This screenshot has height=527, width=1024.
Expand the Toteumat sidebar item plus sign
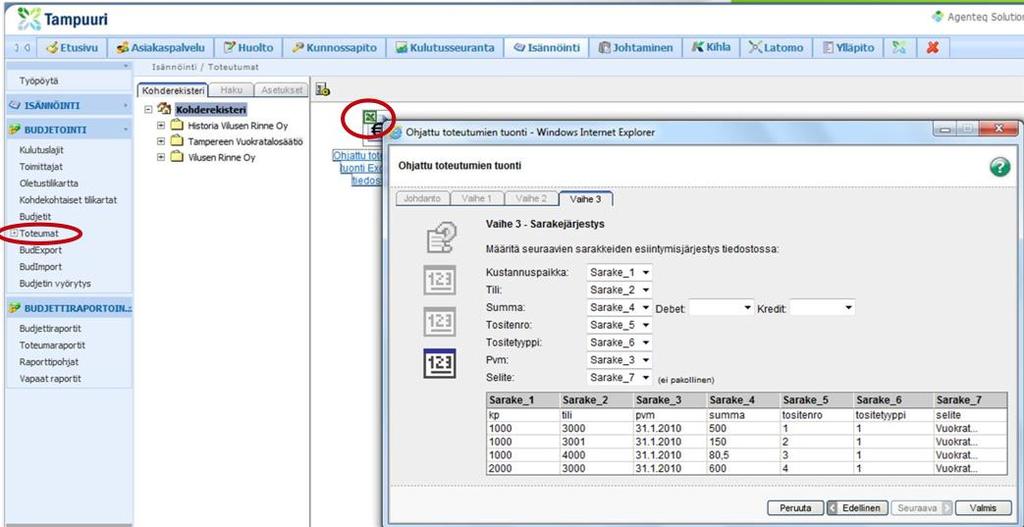point(14,233)
